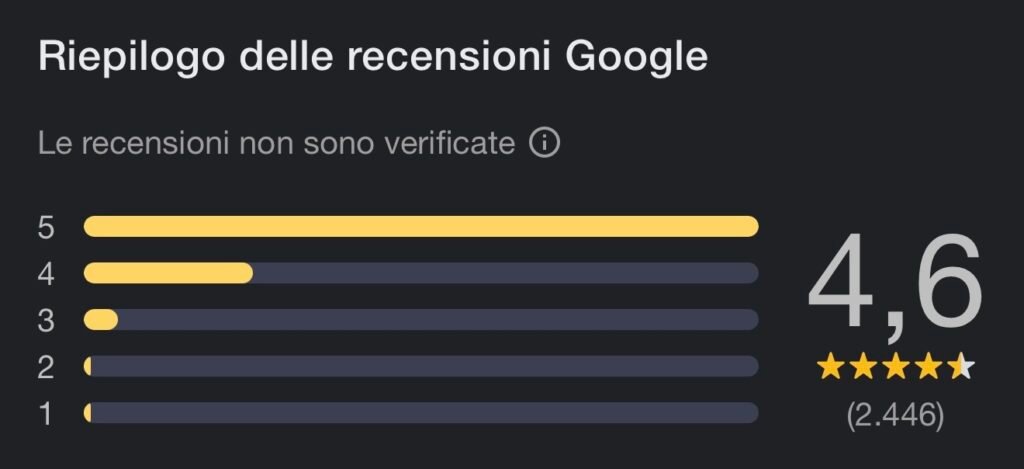
Task: Open the (2.446) review count
Action: [895, 415]
